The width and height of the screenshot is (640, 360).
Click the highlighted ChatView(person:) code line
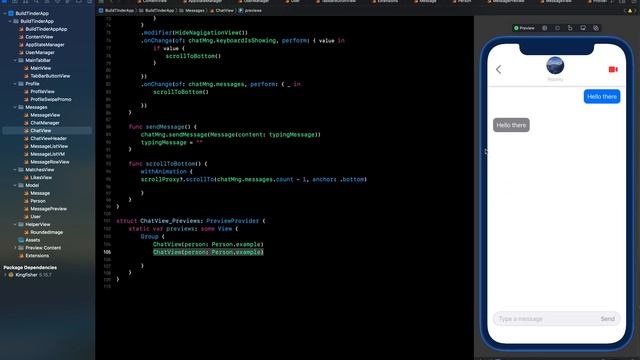coord(208,252)
